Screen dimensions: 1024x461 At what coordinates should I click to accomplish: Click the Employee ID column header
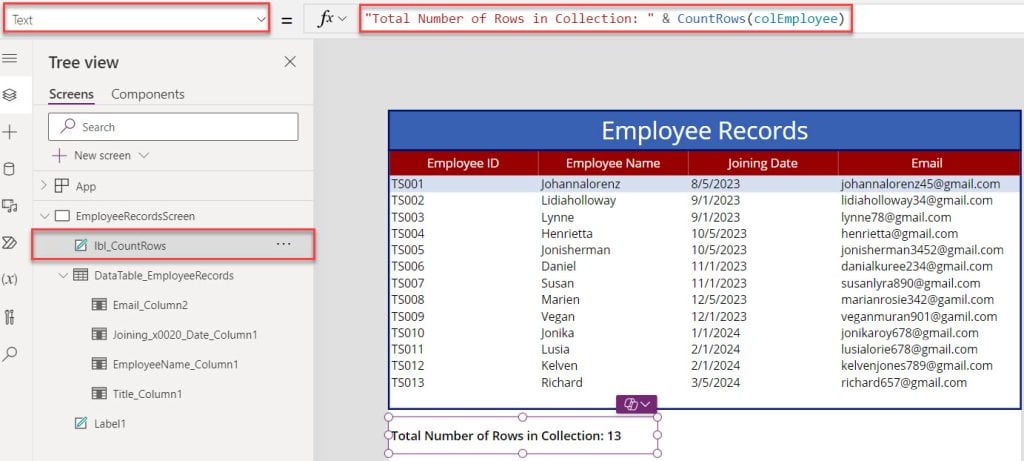tap(463, 163)
